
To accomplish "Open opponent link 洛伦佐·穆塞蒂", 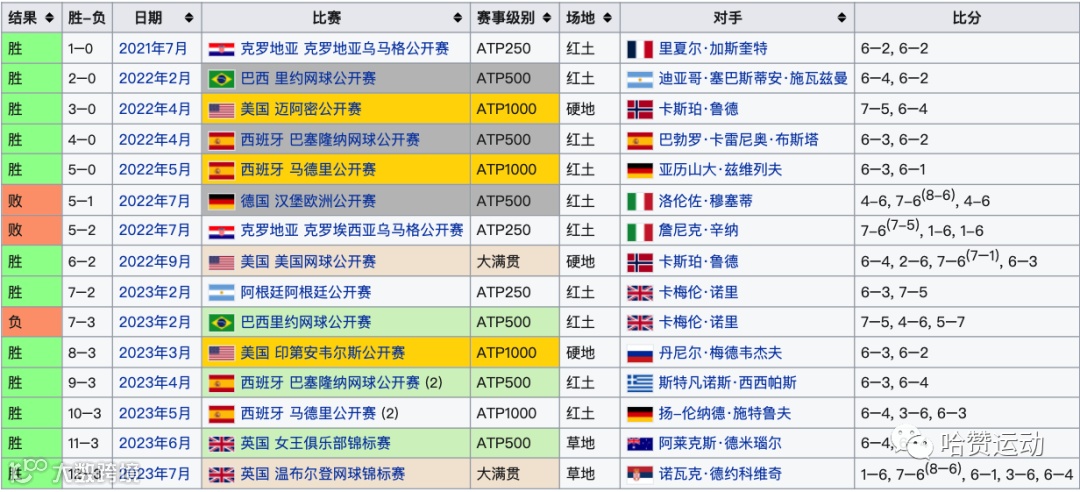I will click(x=706, y=201).
